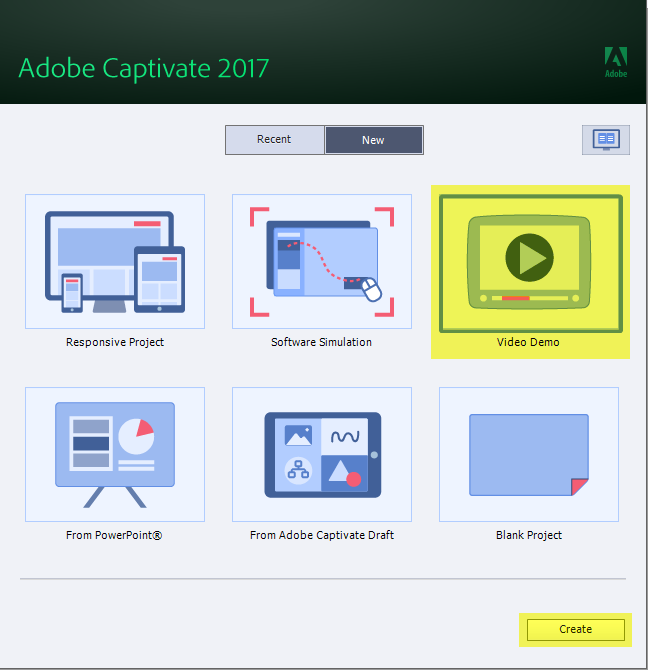The image size is (648, 670).
Task: Choose the Blank Project page icon
Action: click(x=529, y=454)
